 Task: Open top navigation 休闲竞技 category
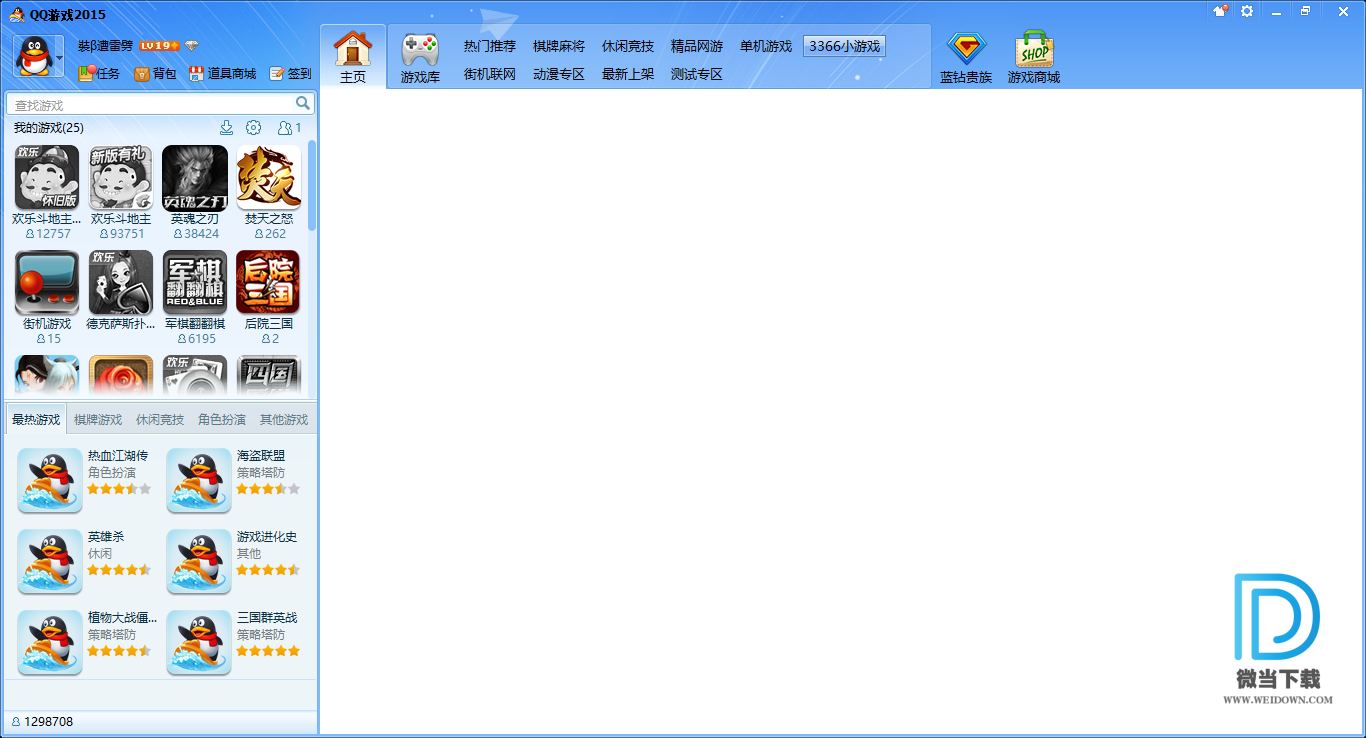[628, 46]
